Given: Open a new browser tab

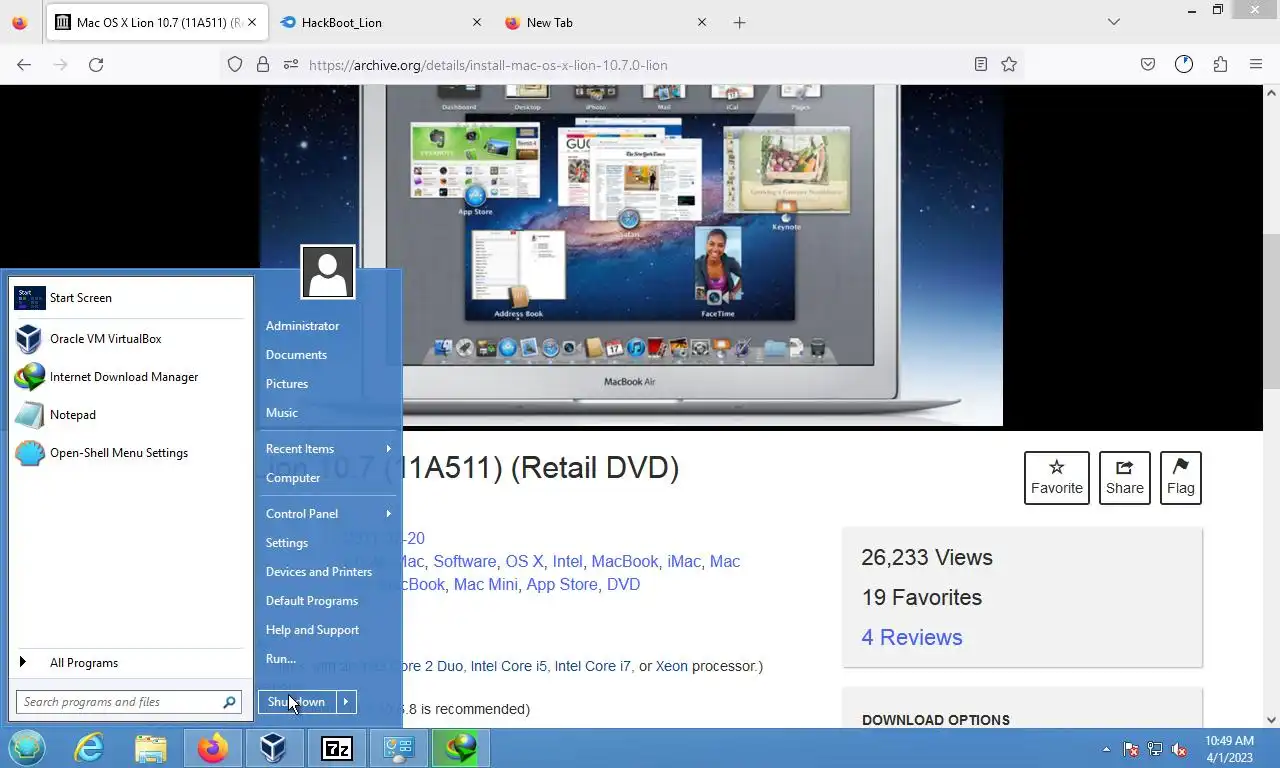Looking at the screenshot, I should pos(739,22).
